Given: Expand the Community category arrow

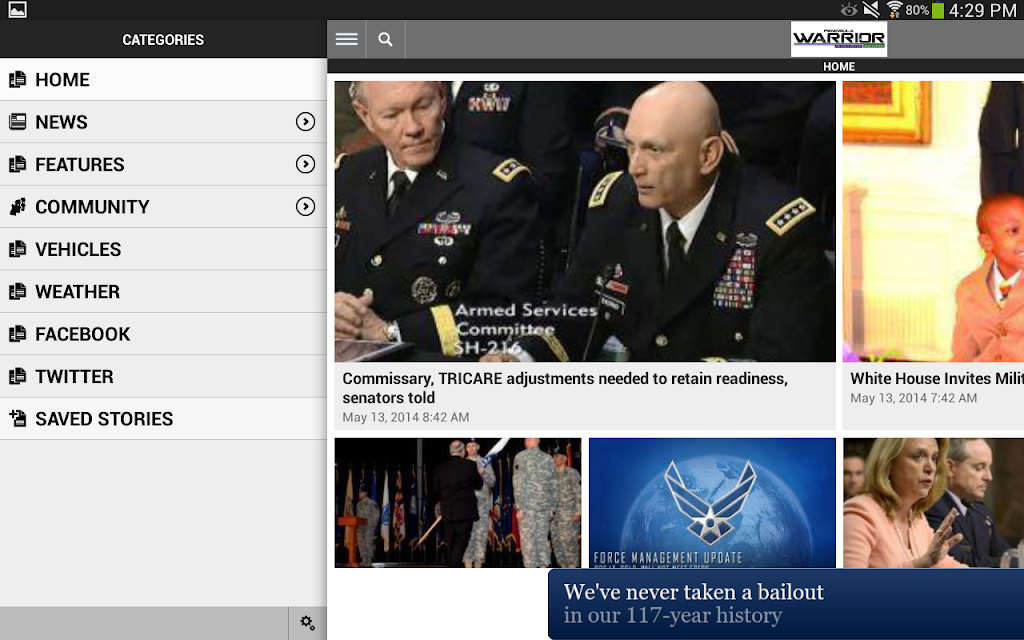Looking at the screenshot, I should (x=305, y=206).
